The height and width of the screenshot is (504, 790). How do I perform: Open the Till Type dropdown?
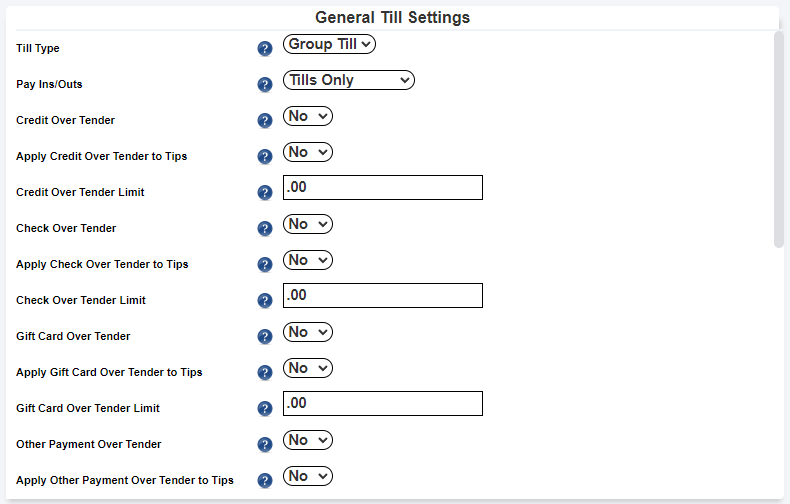pyautogui.click(x=329, y=44)
